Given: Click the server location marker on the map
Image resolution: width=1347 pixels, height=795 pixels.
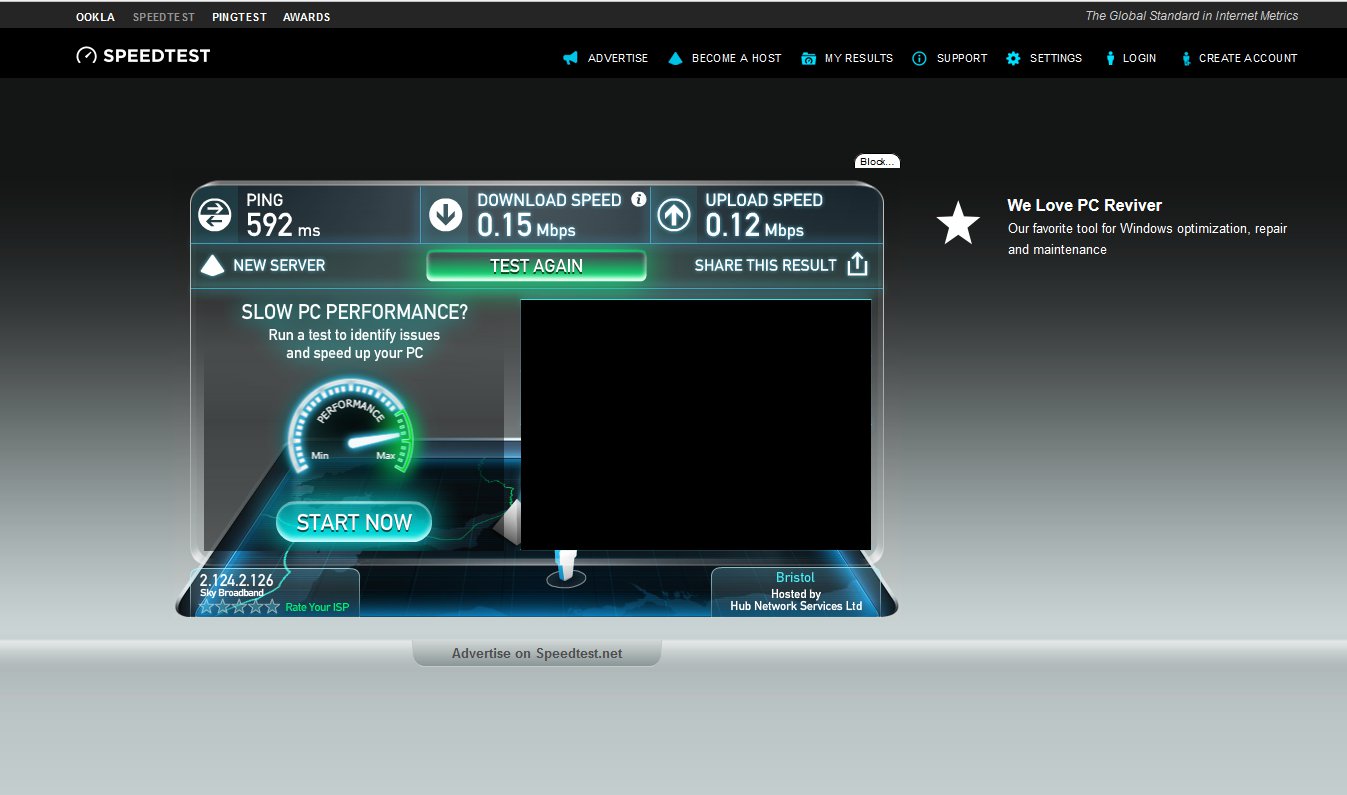Looking at the screenshot, I should click(x=567, y=567).
